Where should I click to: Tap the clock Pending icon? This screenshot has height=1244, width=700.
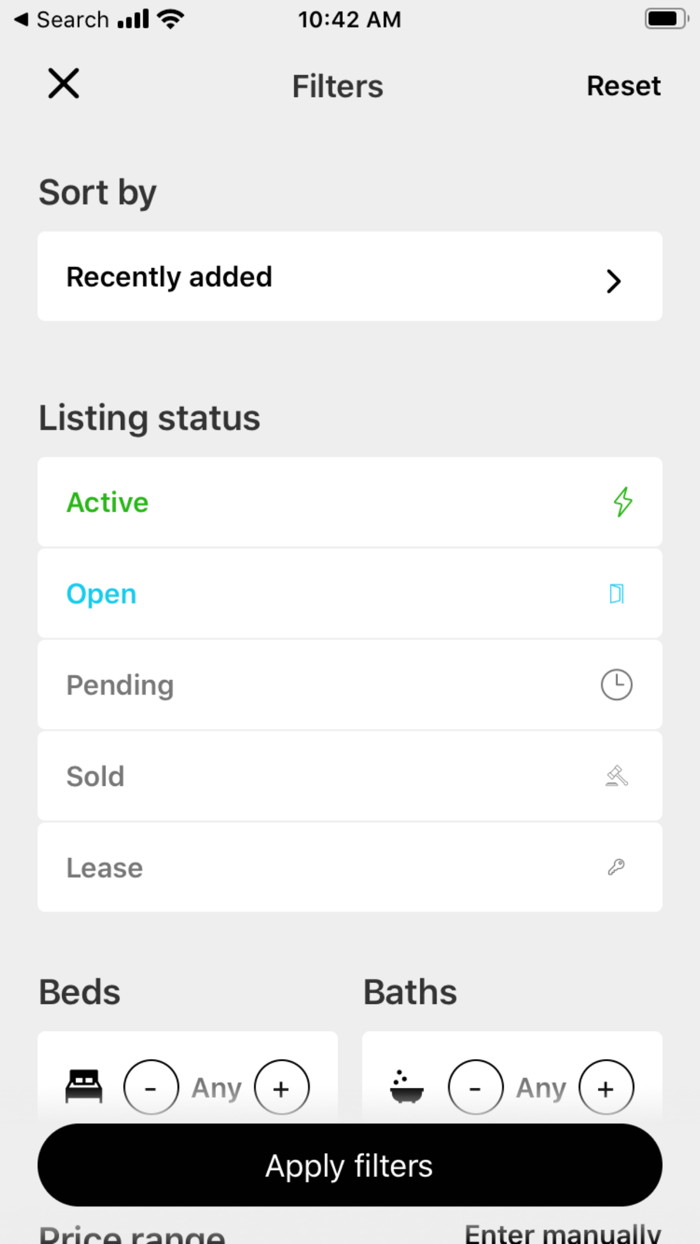(x=616, y=685)
